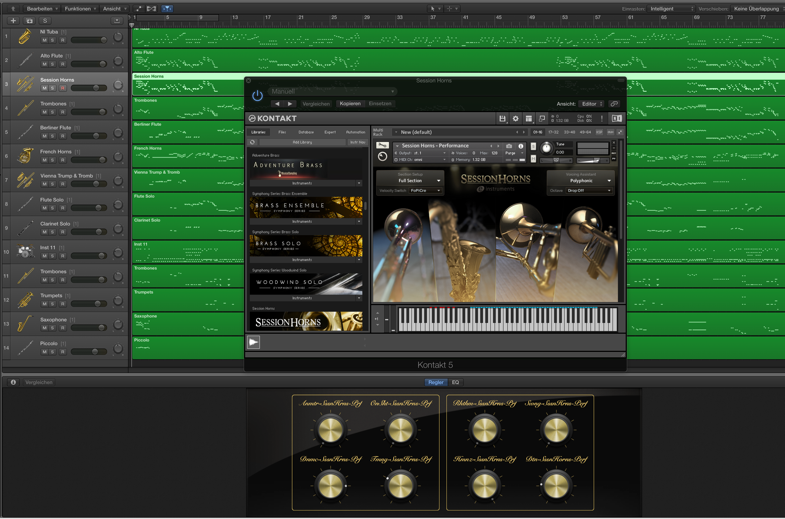Toggle the global Solo button in track header
This screenshot has height=519, width=785.
[45, 21]
